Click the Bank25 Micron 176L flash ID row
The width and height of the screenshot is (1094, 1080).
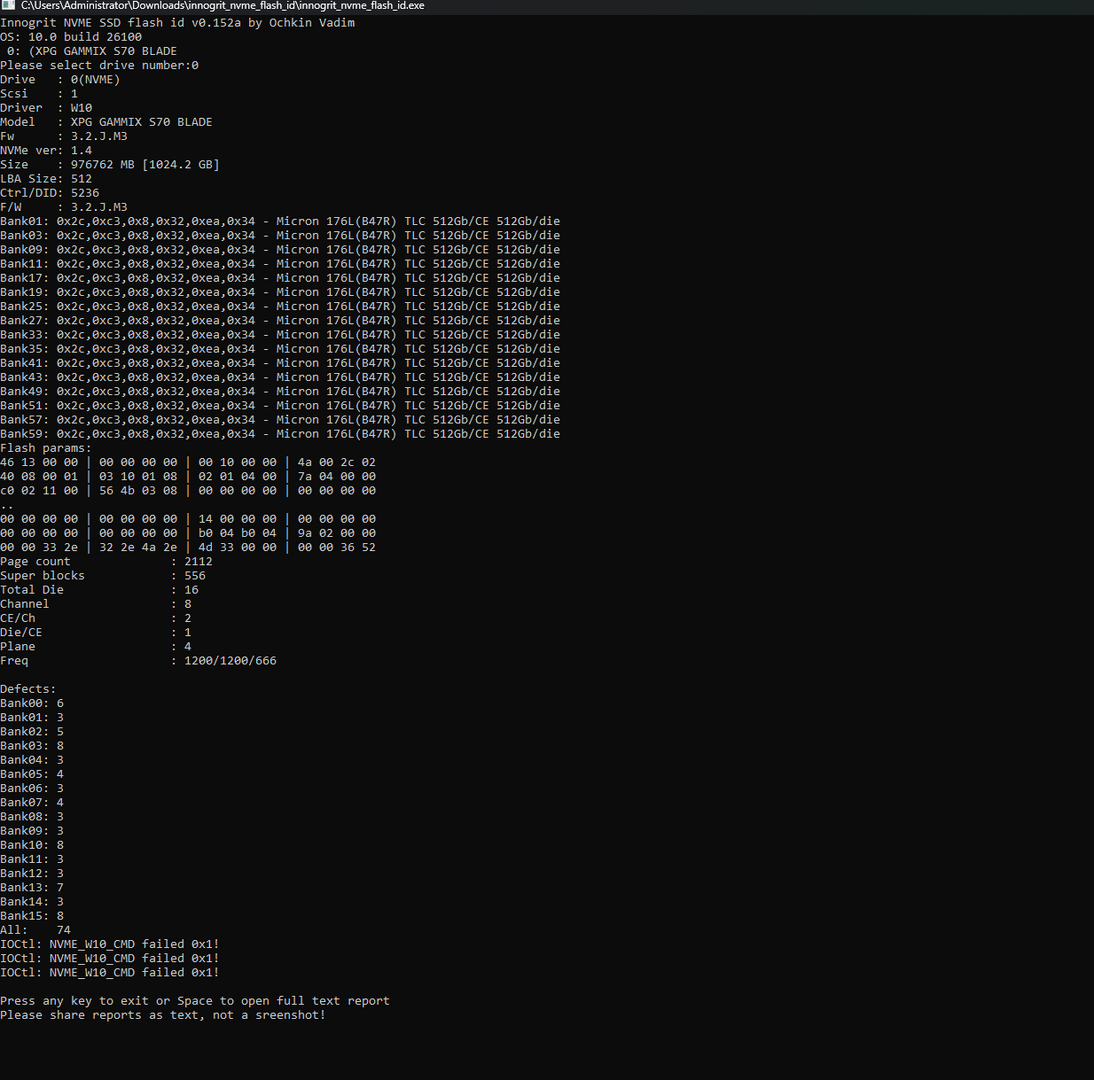point(280,306)
